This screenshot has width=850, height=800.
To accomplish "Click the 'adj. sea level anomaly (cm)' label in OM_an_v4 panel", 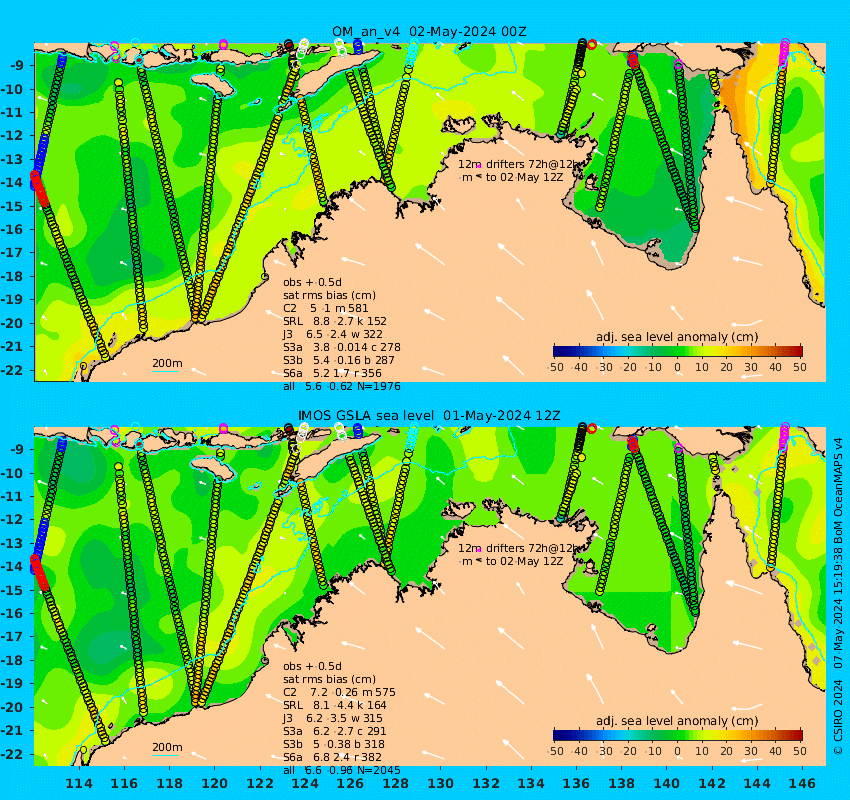I will pyautogui.click(x=677, y=337).
